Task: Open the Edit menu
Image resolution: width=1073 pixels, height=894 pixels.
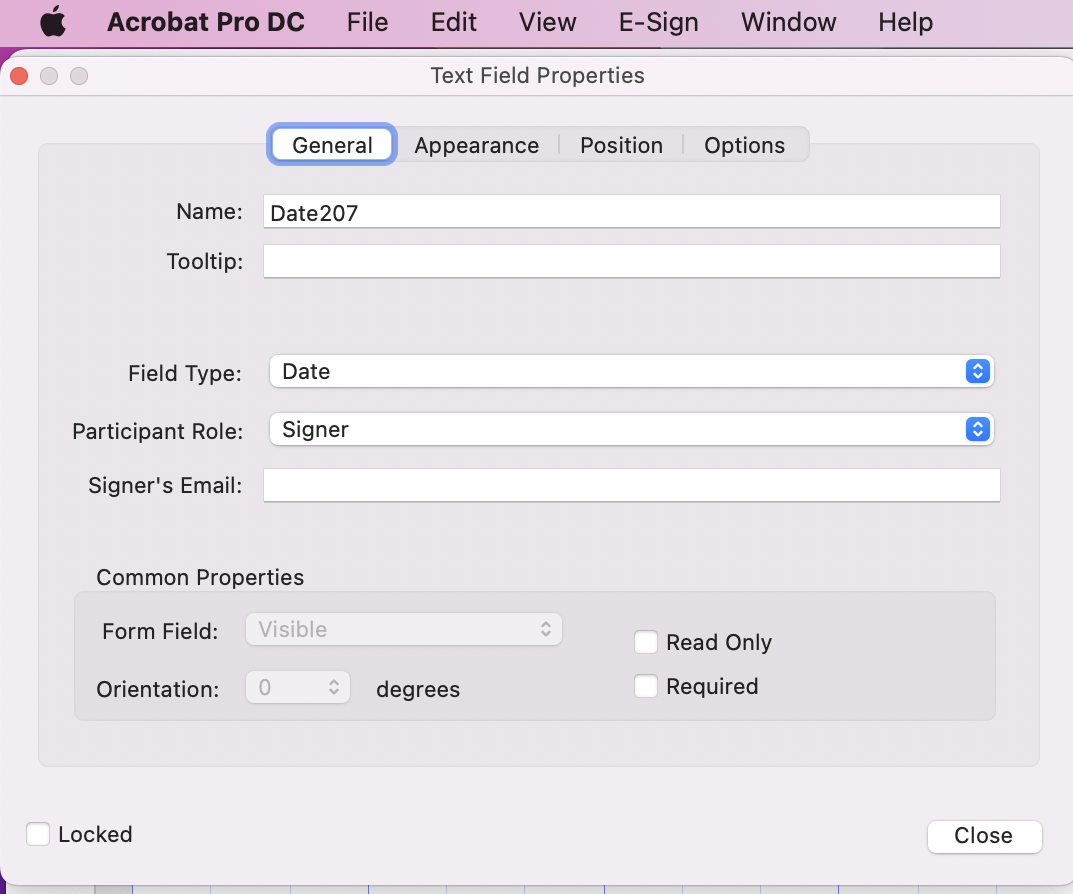Action: tap(453, 22)
